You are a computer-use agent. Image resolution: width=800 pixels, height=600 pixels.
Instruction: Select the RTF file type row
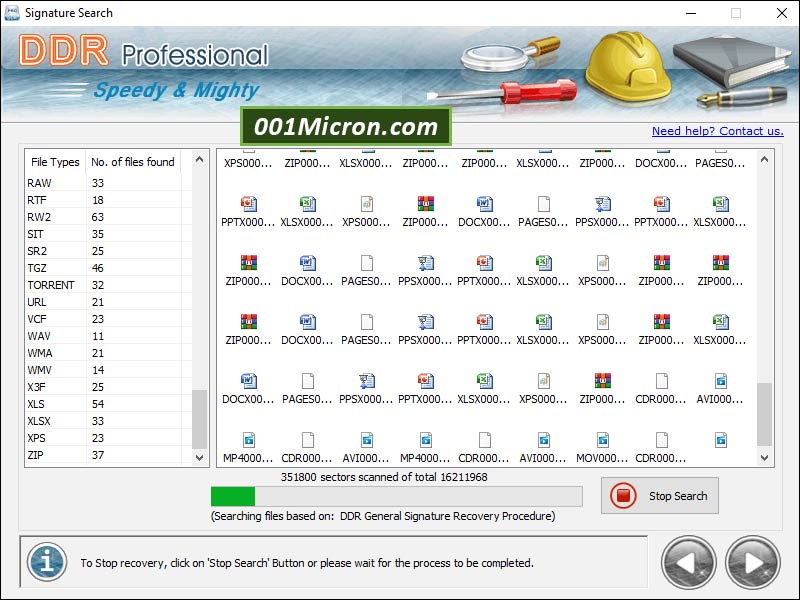[104, 200]
